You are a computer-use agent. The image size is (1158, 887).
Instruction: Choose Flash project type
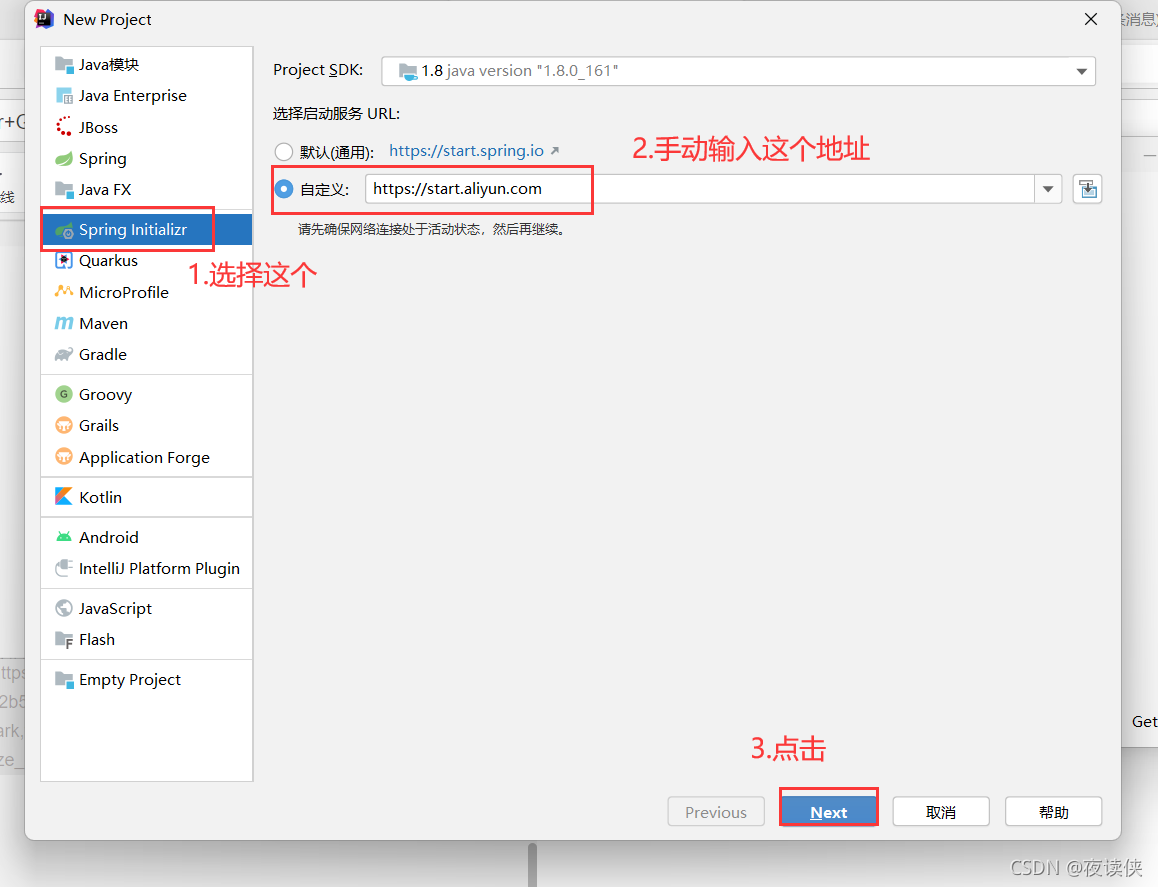point(147,640)
